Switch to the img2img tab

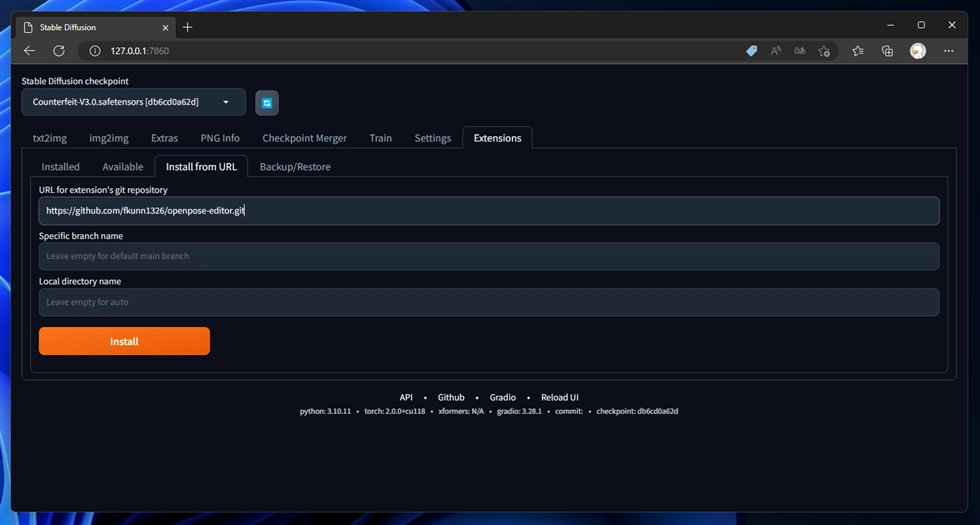click(x=109, y=138)
